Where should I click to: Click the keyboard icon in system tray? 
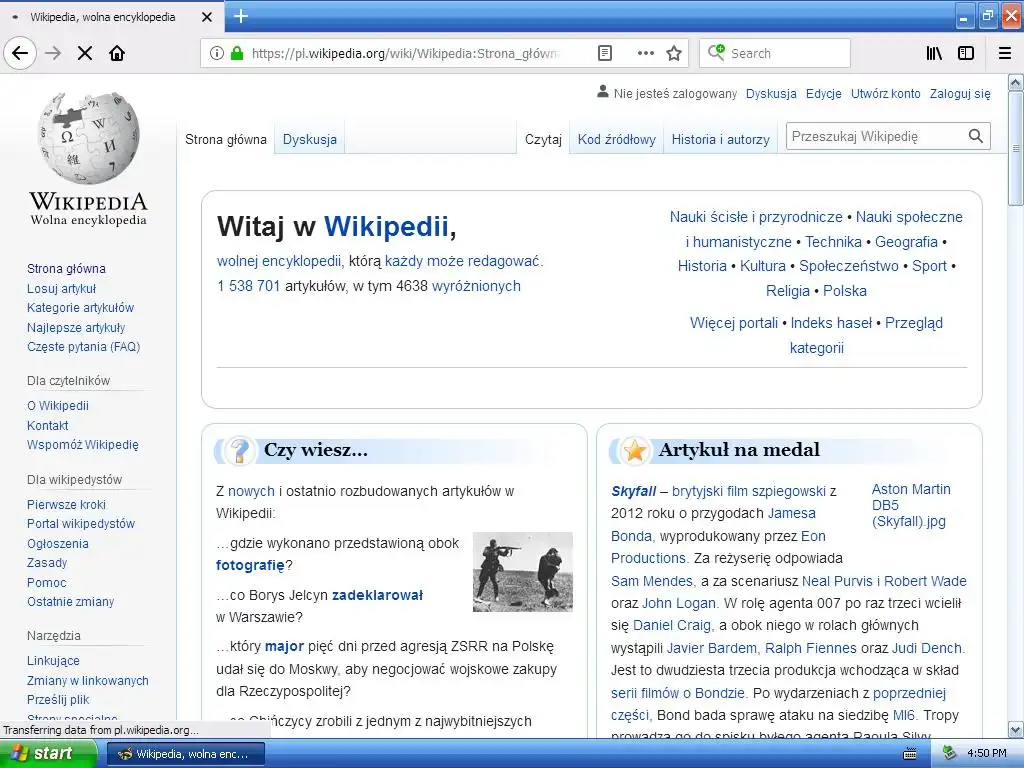tap(909, 754)
